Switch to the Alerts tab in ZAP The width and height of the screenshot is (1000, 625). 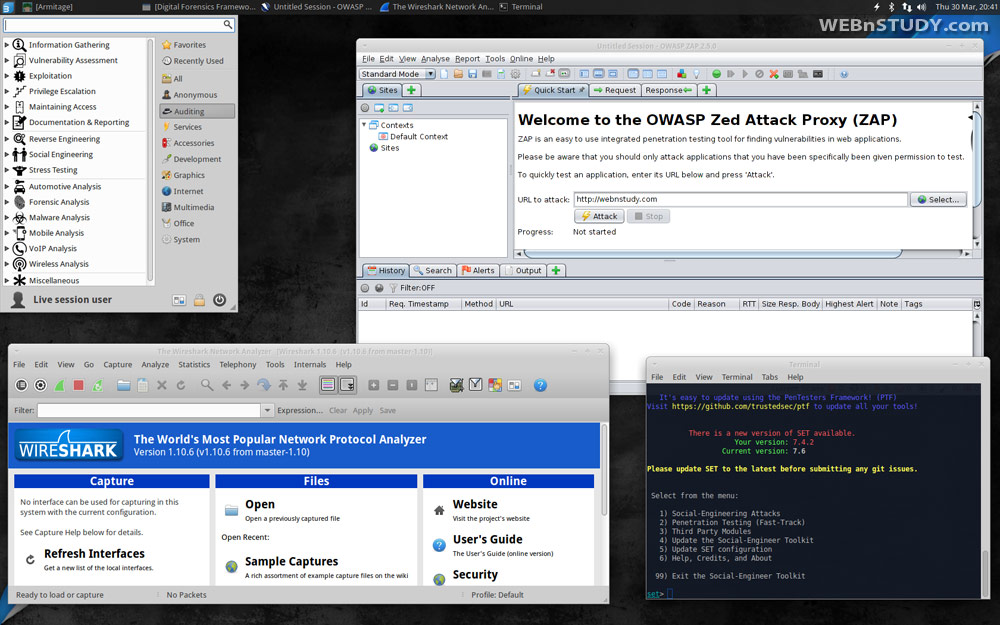[478, 270]
